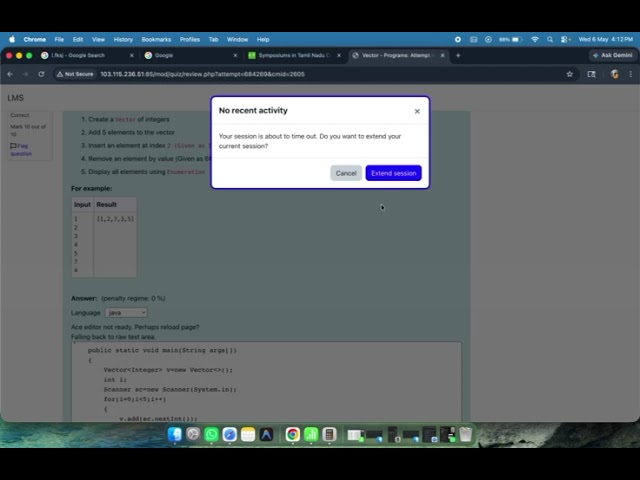Open the File menu
This screenshot has width=640, height=480.
pyautogui.click(x=59, y=40)
